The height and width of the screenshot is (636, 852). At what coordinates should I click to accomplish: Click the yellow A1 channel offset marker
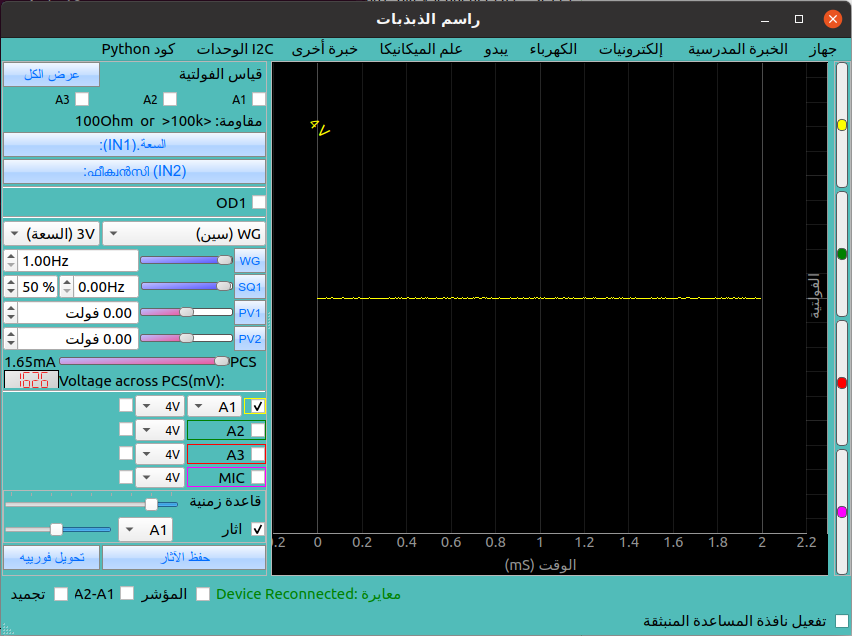[x=841, y=125]
